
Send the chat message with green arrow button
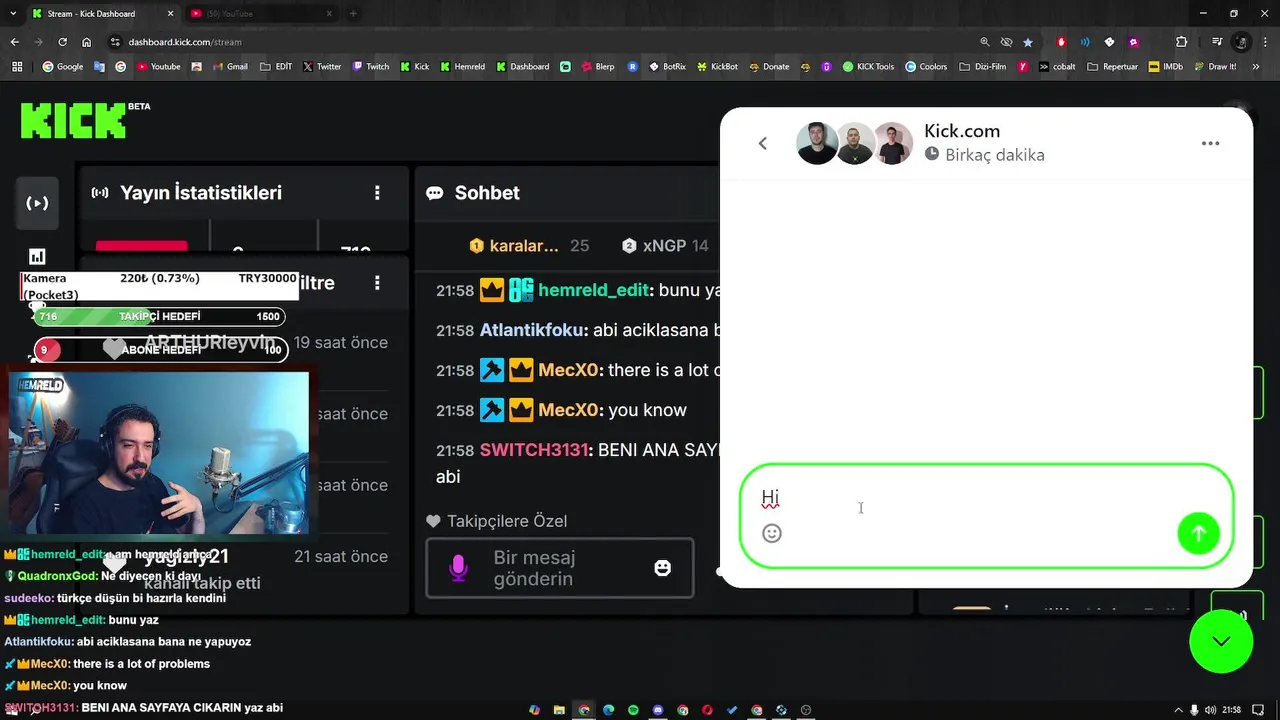pyautogui.click(x=1198, y=534)
